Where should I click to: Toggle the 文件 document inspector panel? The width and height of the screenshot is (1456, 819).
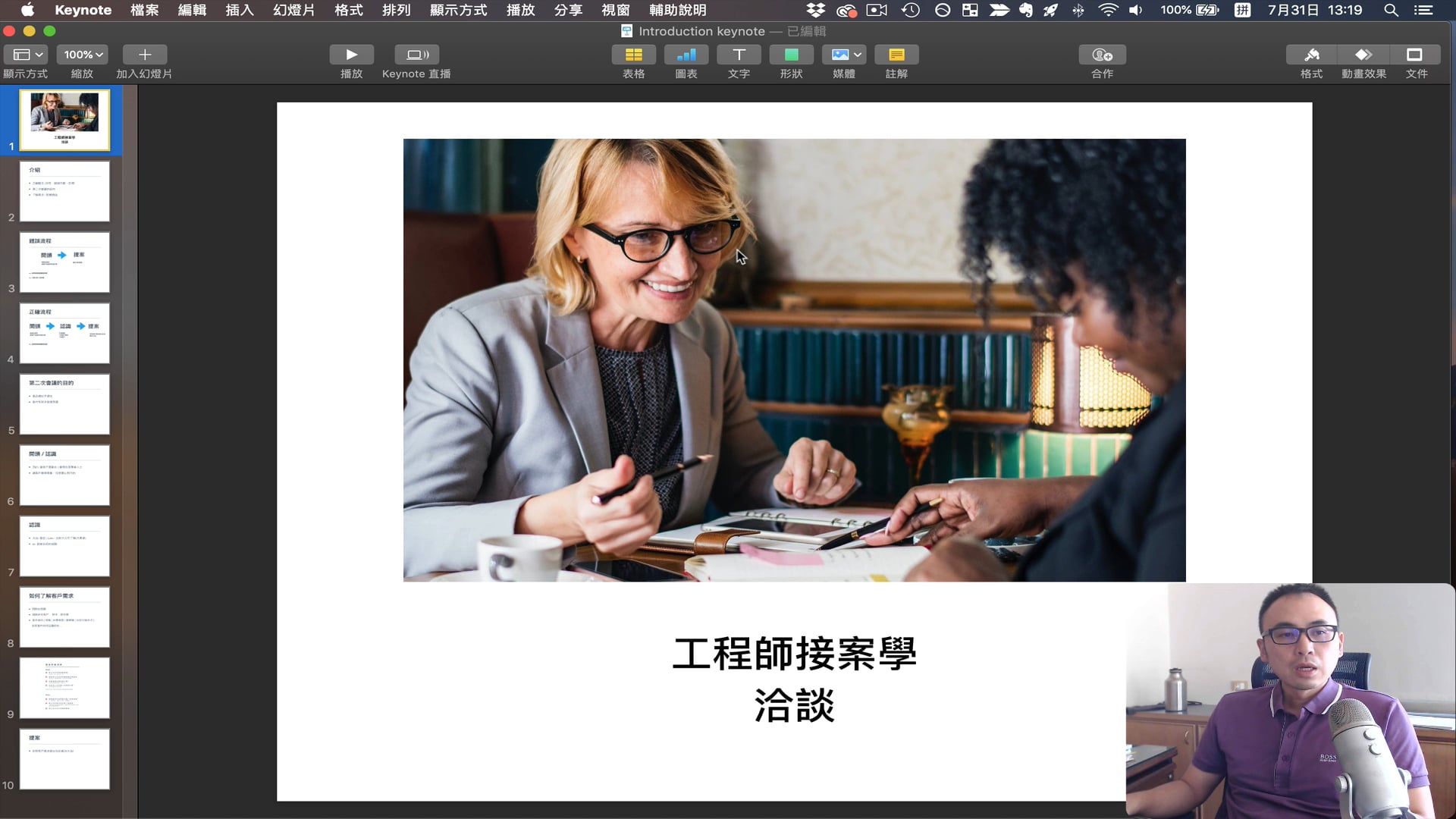[1415, 55]
